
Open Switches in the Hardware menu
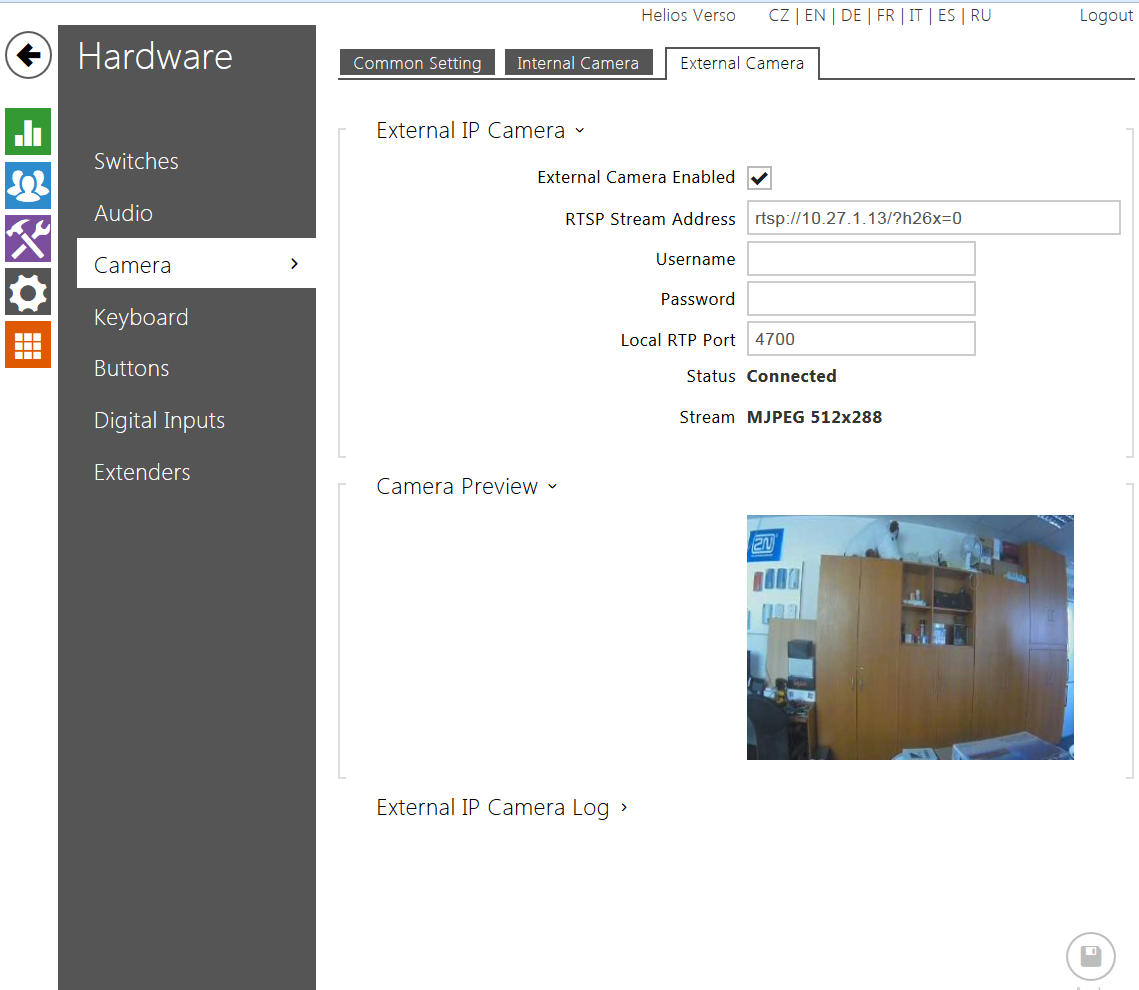click(136, 162)
